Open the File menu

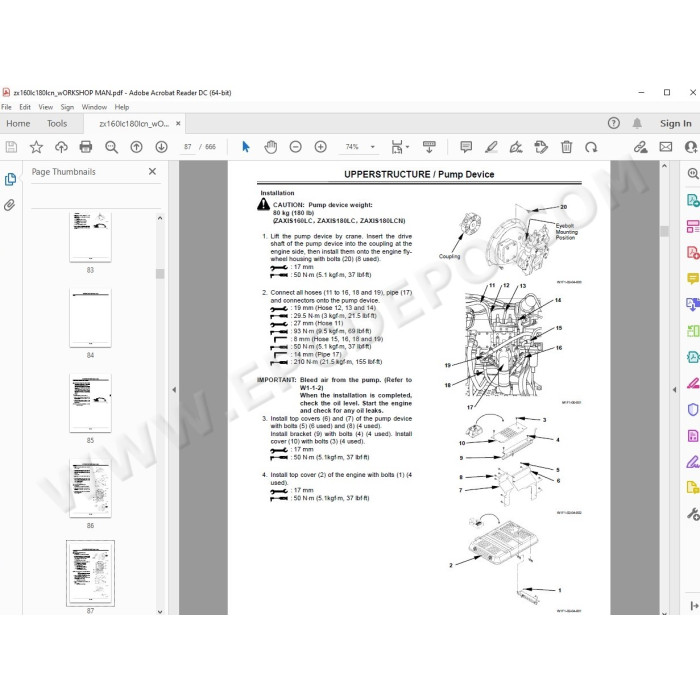(x=6, y=107)
